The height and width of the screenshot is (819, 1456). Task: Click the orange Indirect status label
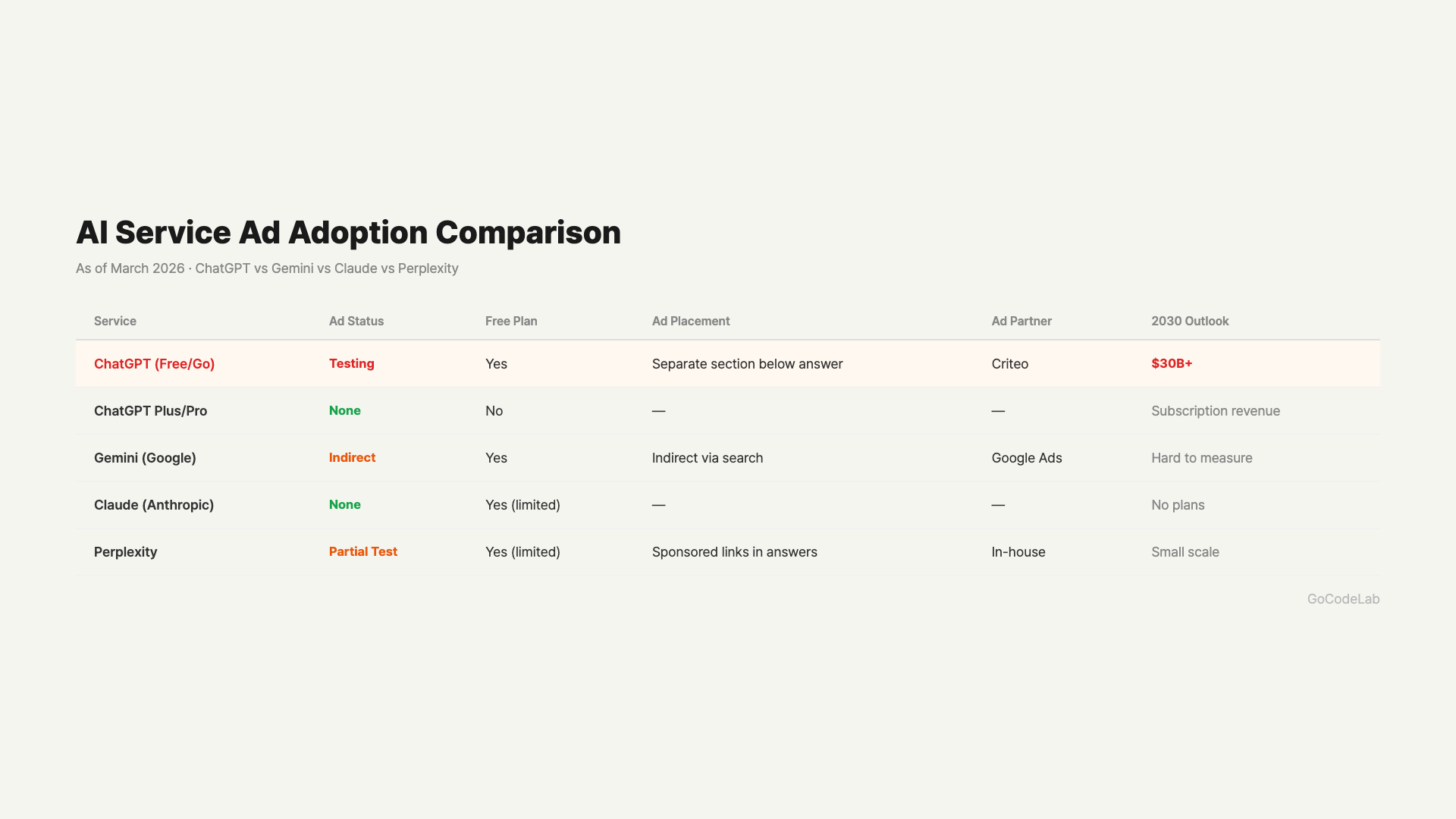[352, 457]
